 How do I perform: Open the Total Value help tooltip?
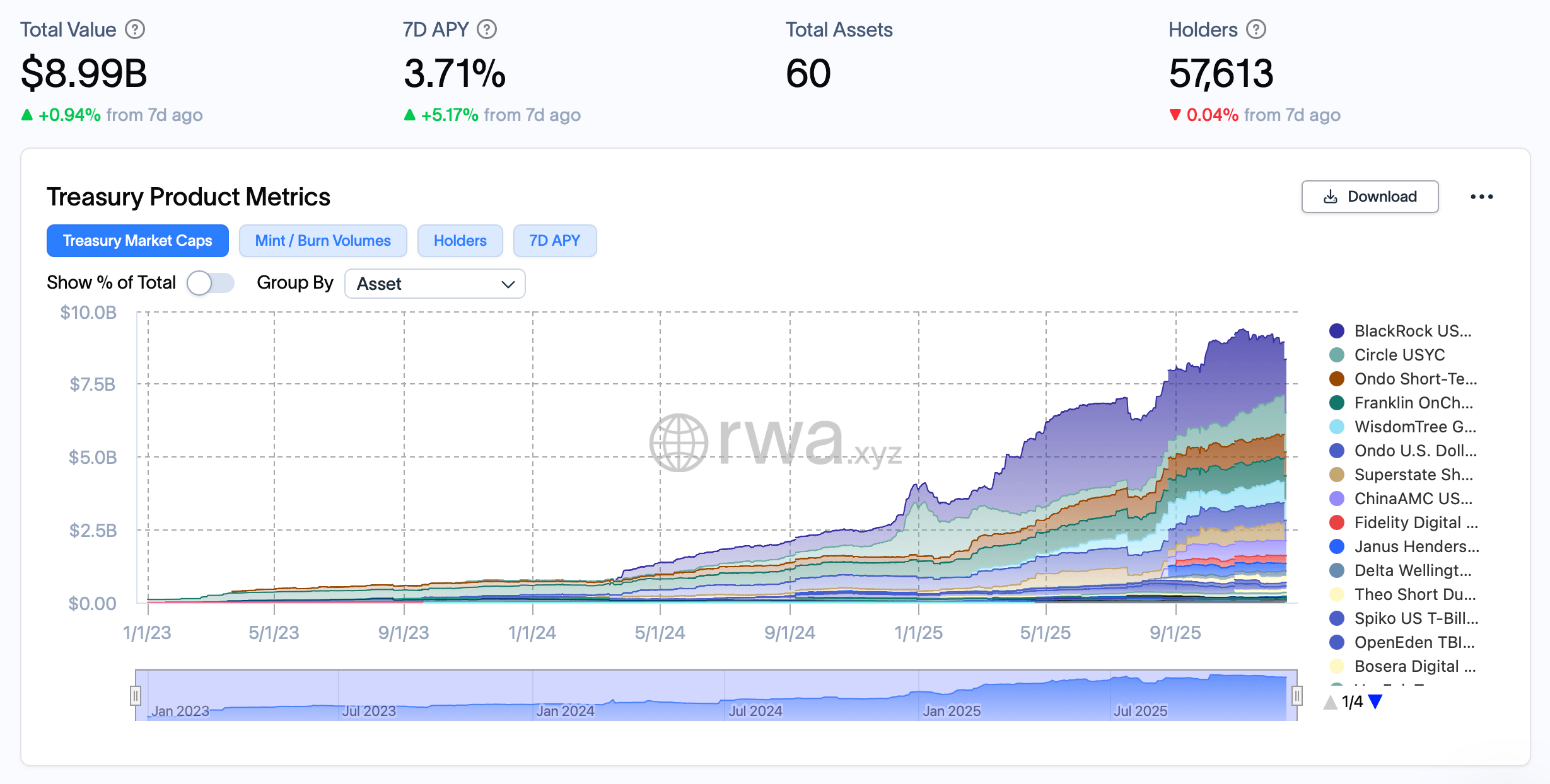[x=136, y=29]
